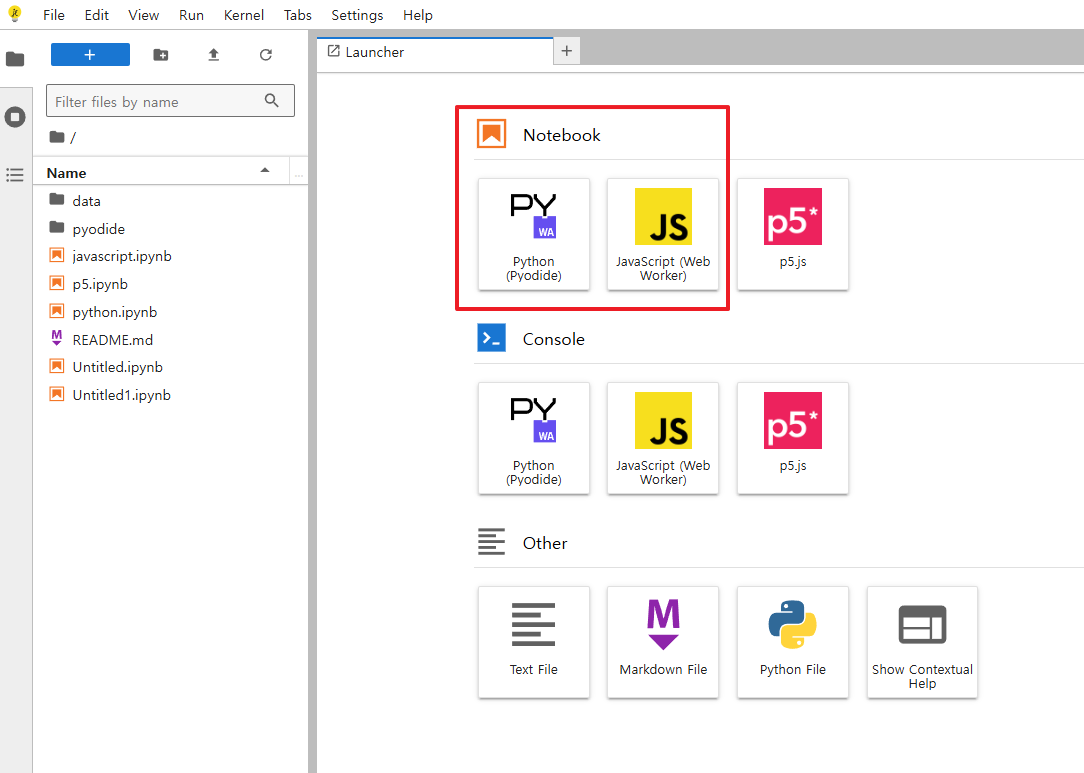Screen dimensions: 1084x773
Task: Start a JavaScript (Web Worker) console
Action: pyautogui.click(x=663, y=438)
